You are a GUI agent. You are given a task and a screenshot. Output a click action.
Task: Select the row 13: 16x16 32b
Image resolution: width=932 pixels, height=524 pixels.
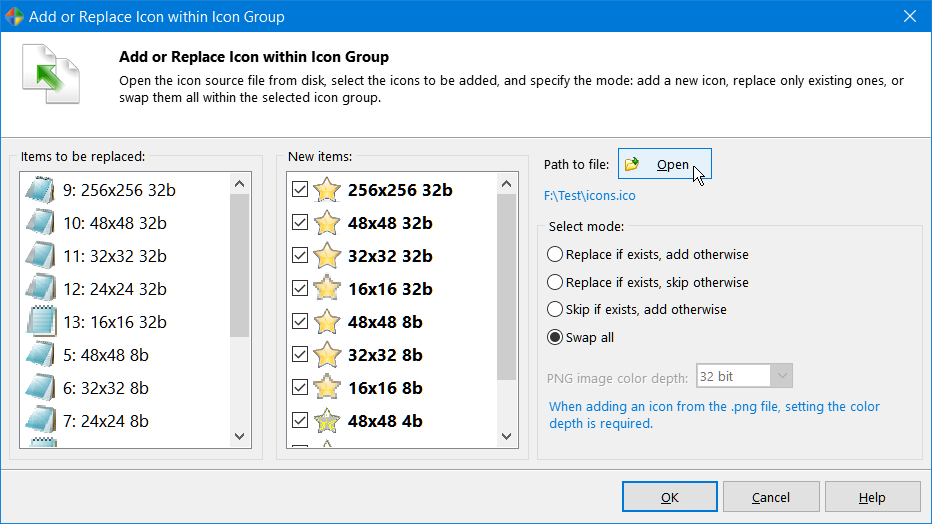coord(125,322)
